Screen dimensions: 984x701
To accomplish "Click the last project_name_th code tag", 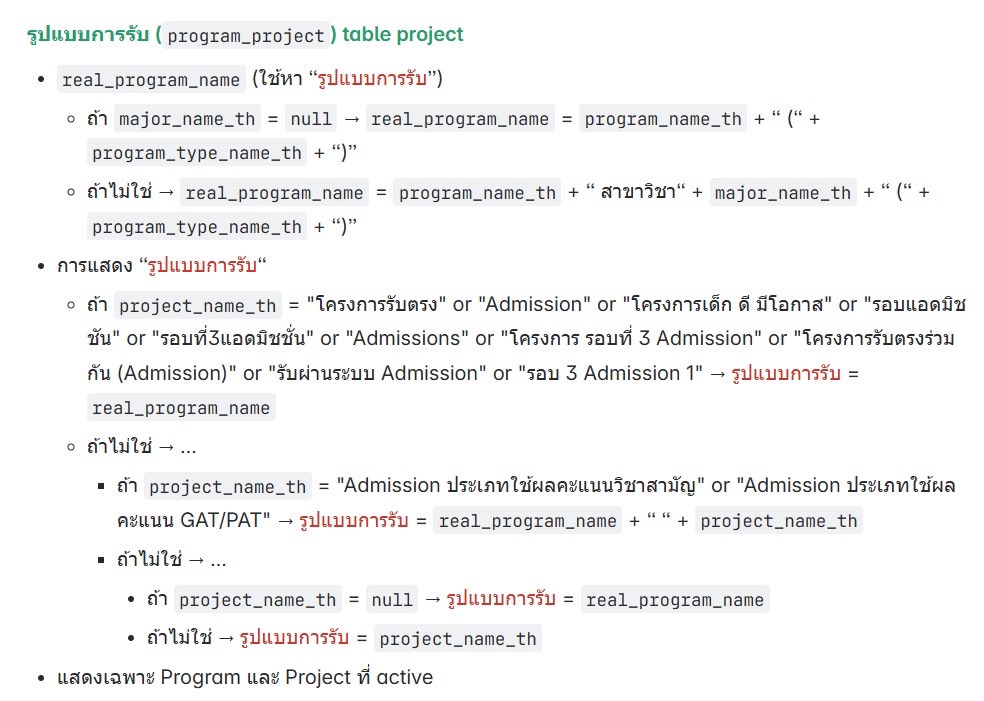I will pyautogui.click(x=457, y=638).
